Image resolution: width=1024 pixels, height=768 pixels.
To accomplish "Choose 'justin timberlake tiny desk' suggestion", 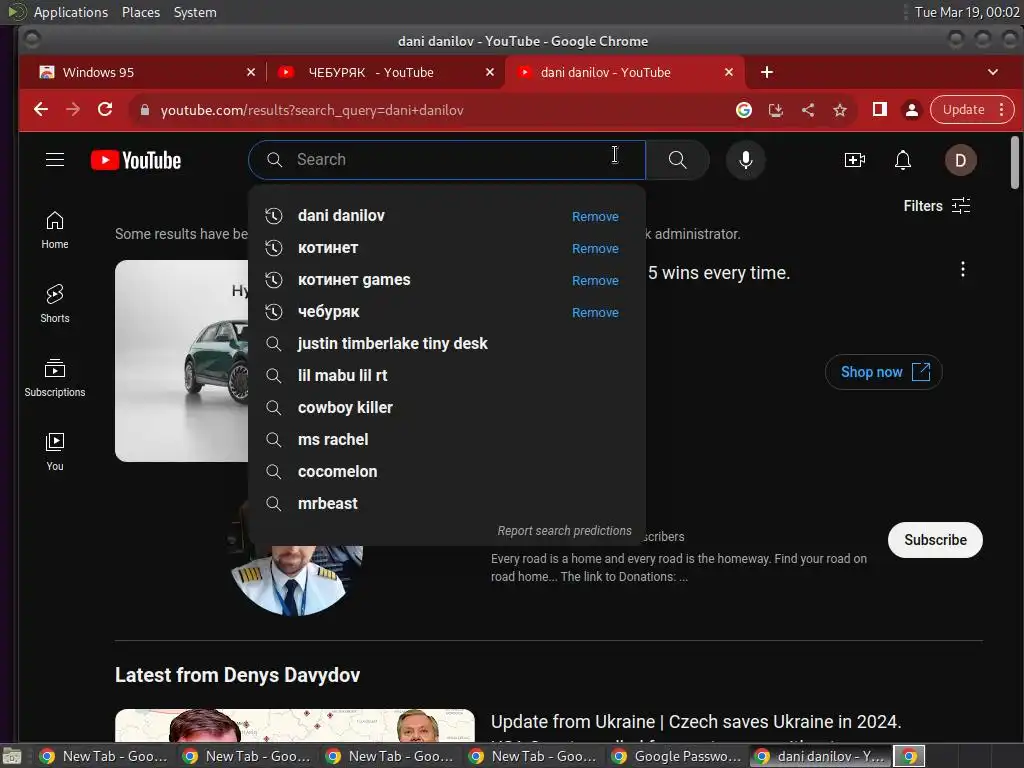I will 447,344.
